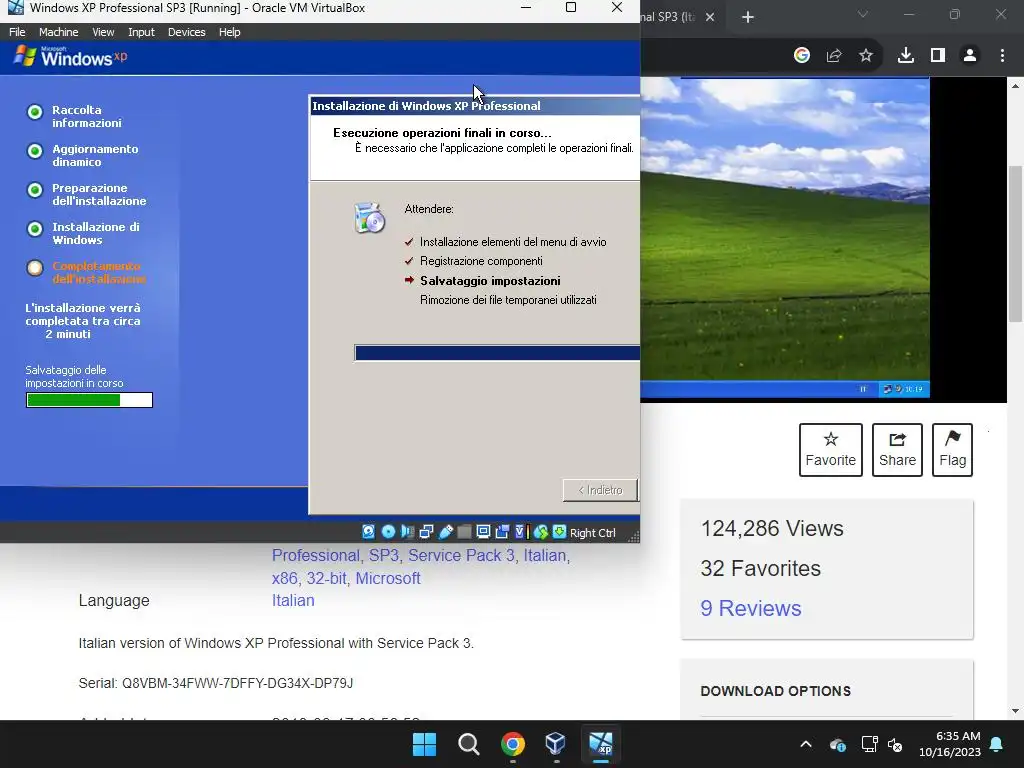Viewport: 1024px width, 768px height.
Task: Open the Chrome three-dot menu
Action: (1002, 56)
